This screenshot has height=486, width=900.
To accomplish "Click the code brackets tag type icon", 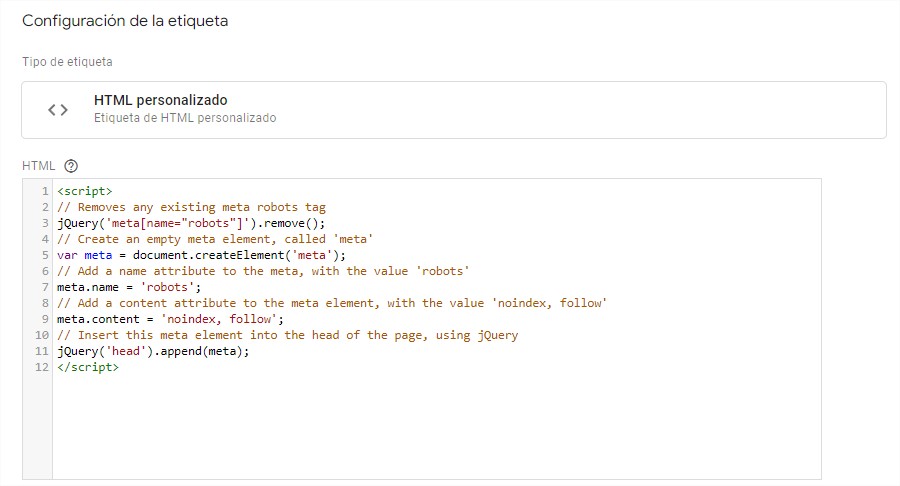I will [x=57, y=110].
